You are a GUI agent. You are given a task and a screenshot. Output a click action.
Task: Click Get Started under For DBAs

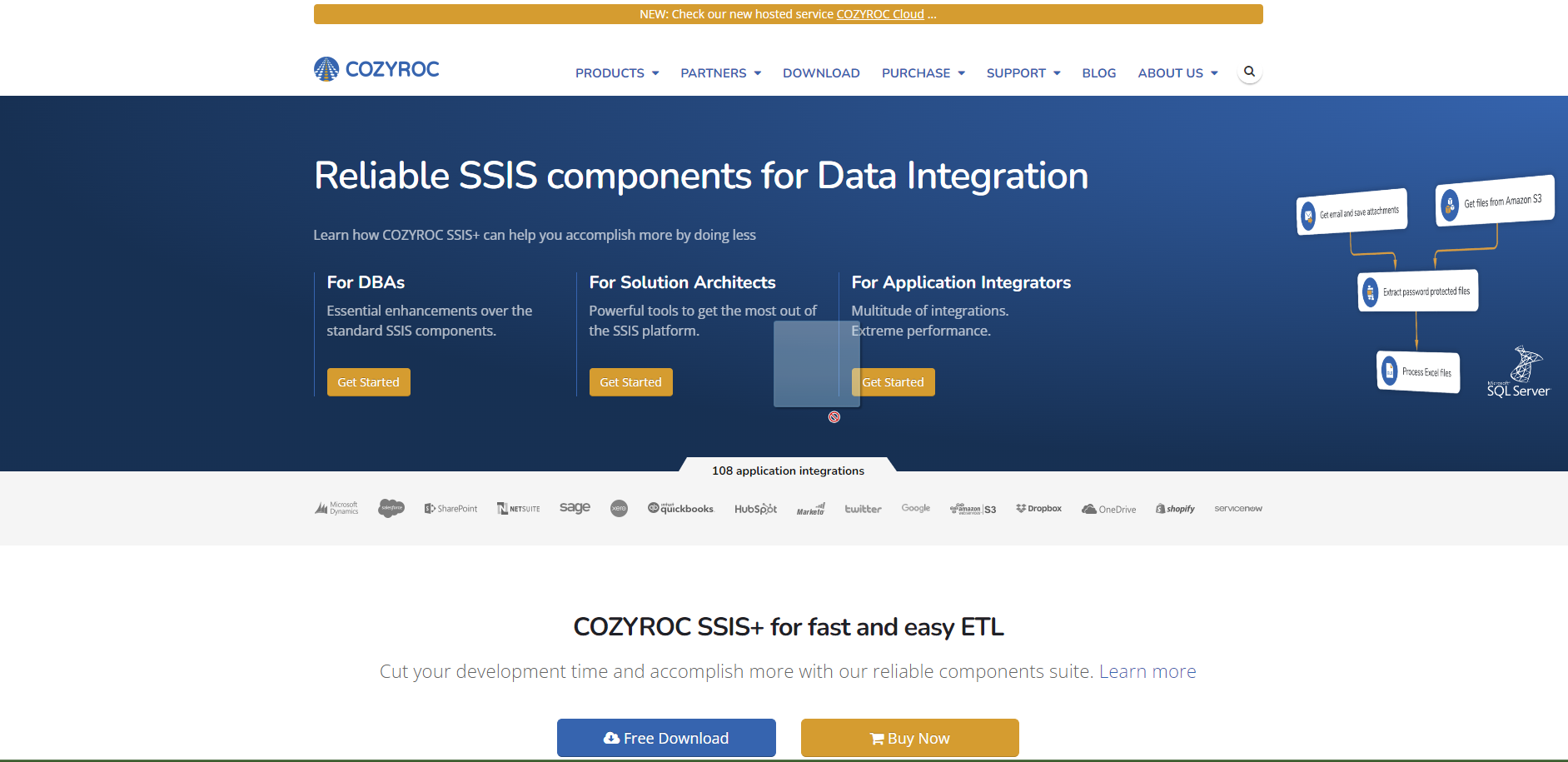pos(368,382)
